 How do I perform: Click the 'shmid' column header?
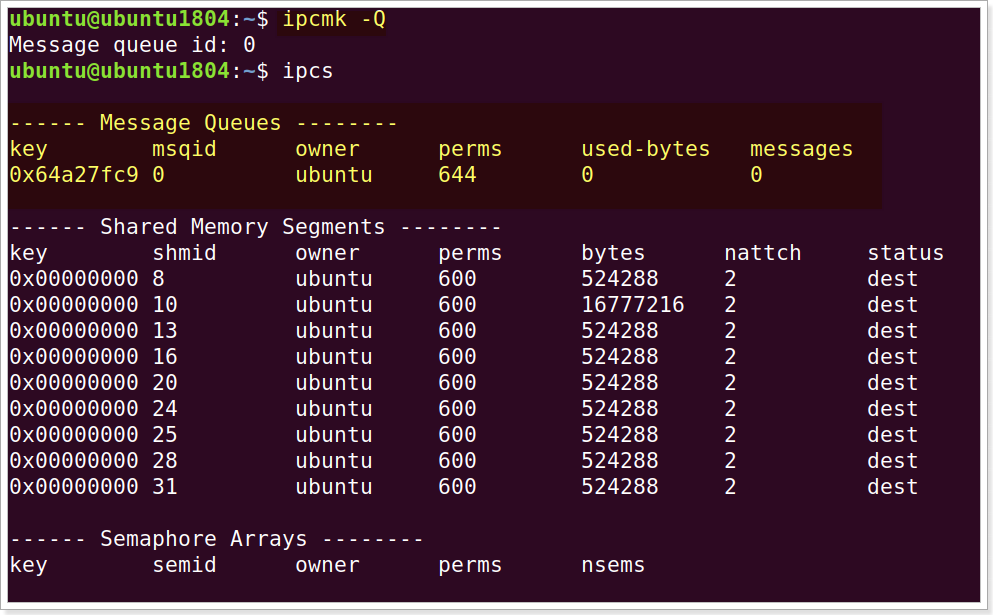coord(184,253)
